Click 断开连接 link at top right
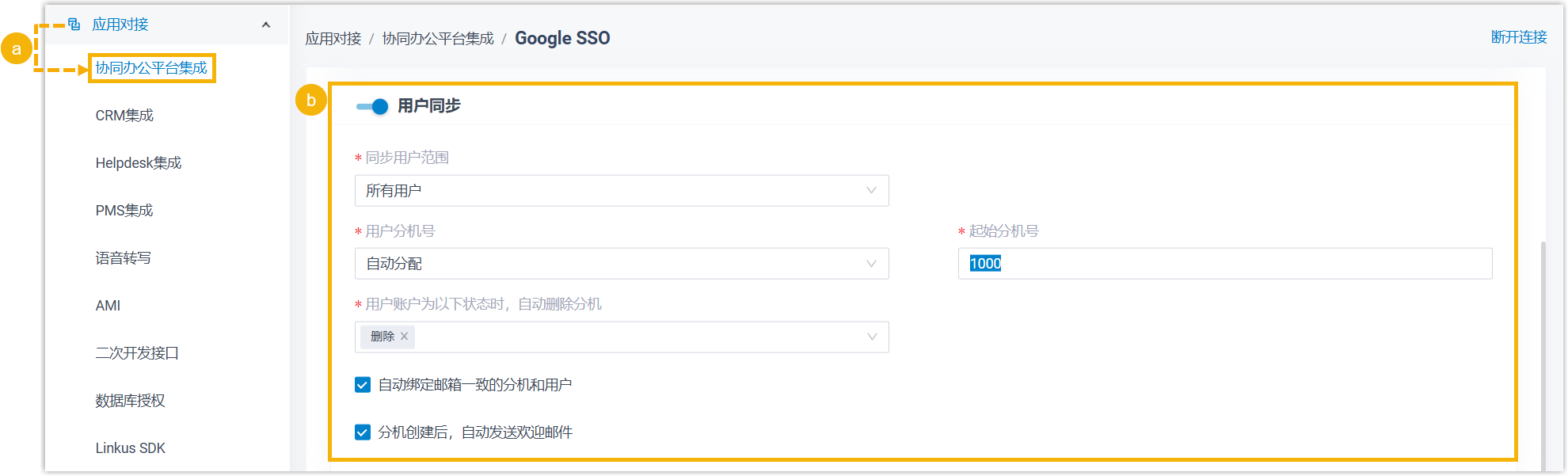 tap(1518, 37)
